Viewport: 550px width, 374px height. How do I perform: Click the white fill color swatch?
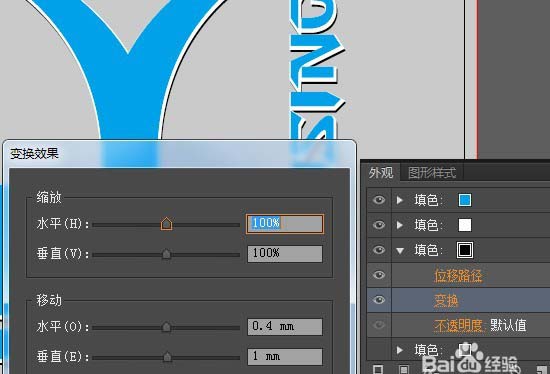click(465, 225)
